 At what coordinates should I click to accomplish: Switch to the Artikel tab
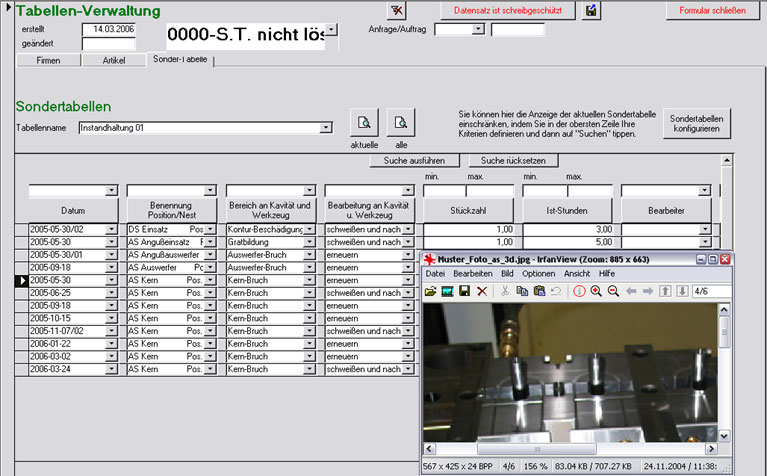point(114,60)
